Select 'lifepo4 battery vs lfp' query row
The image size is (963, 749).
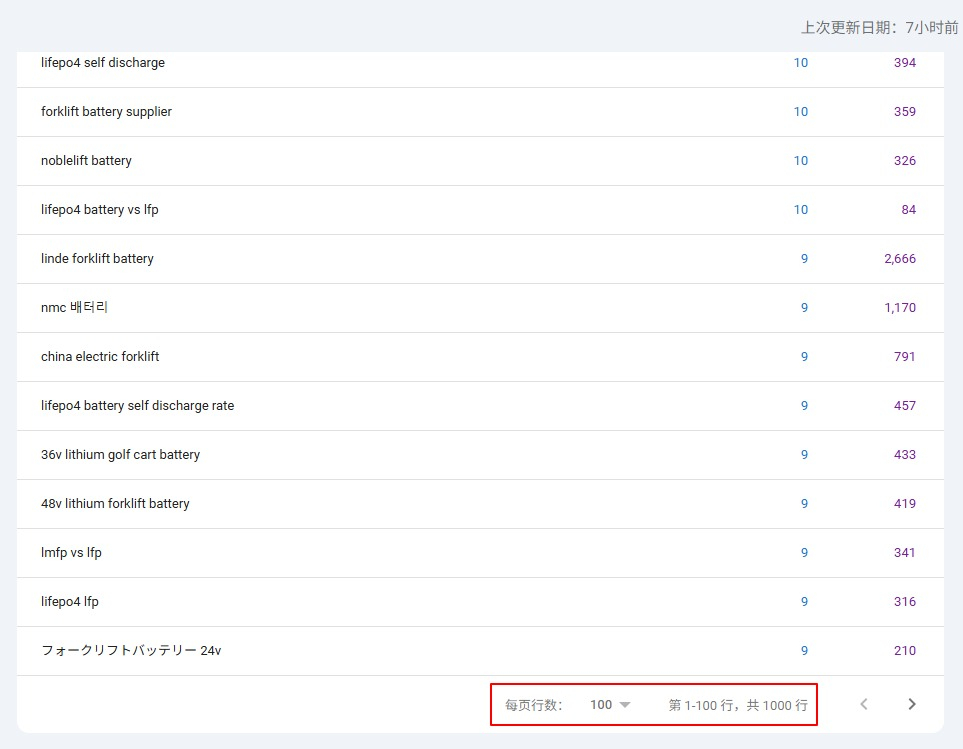pos(100,210)
